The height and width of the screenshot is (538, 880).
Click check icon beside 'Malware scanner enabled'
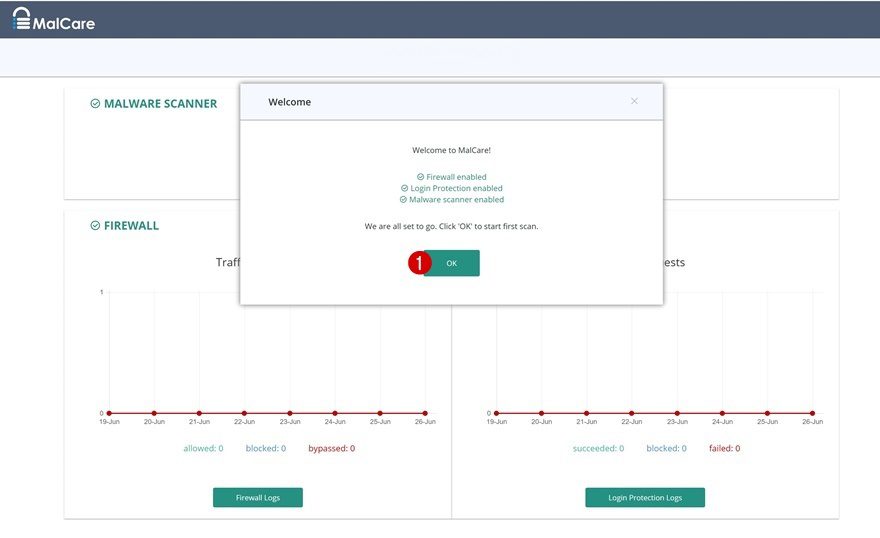[x=403, y=199]
